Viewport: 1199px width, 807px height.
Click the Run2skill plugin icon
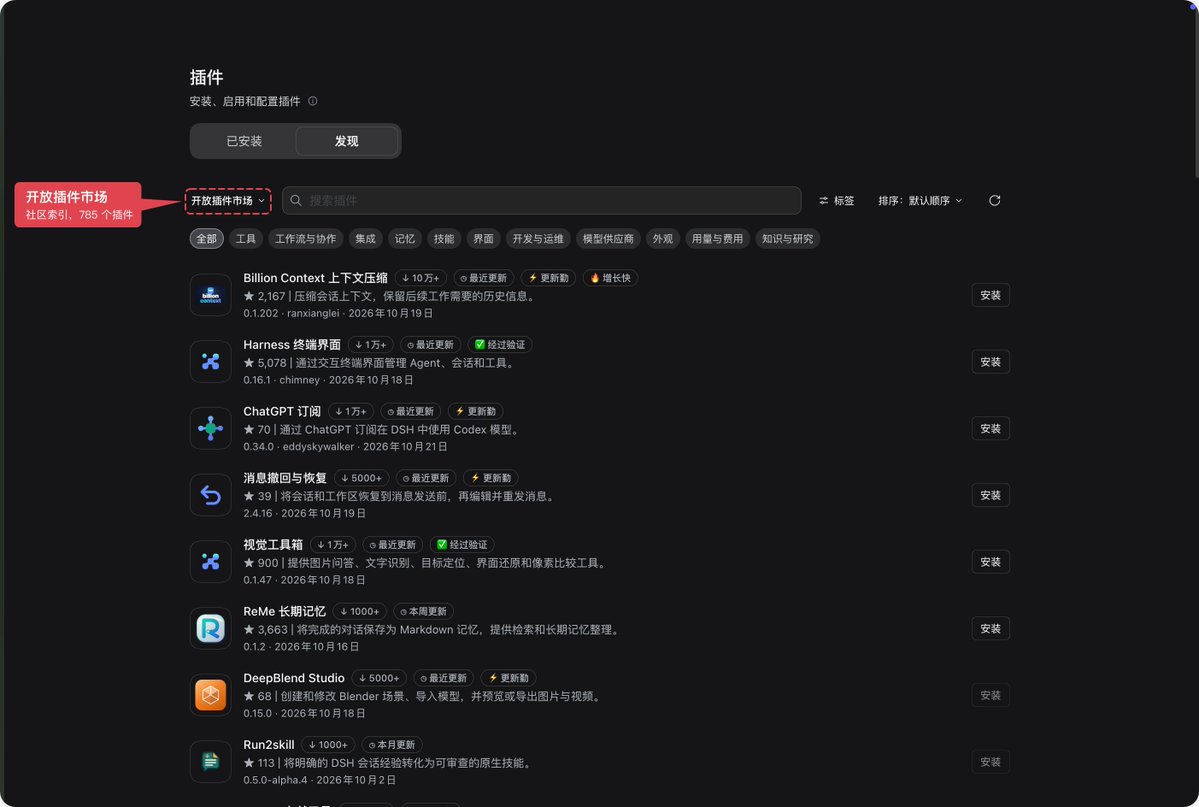210,762
